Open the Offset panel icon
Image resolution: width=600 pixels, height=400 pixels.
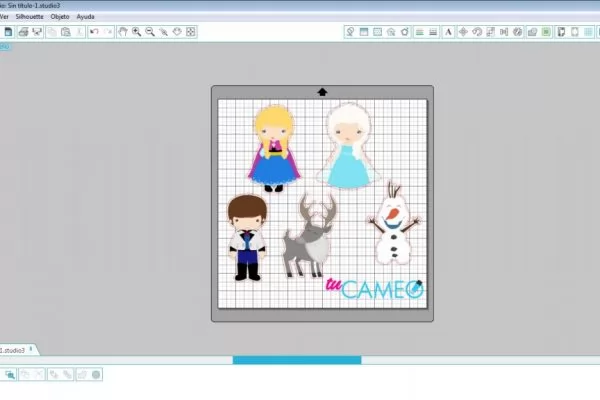[532, 32]
